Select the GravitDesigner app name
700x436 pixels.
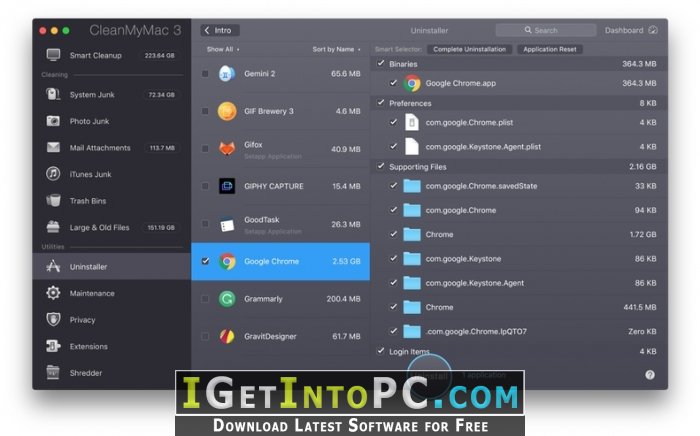tap(270, 336)
